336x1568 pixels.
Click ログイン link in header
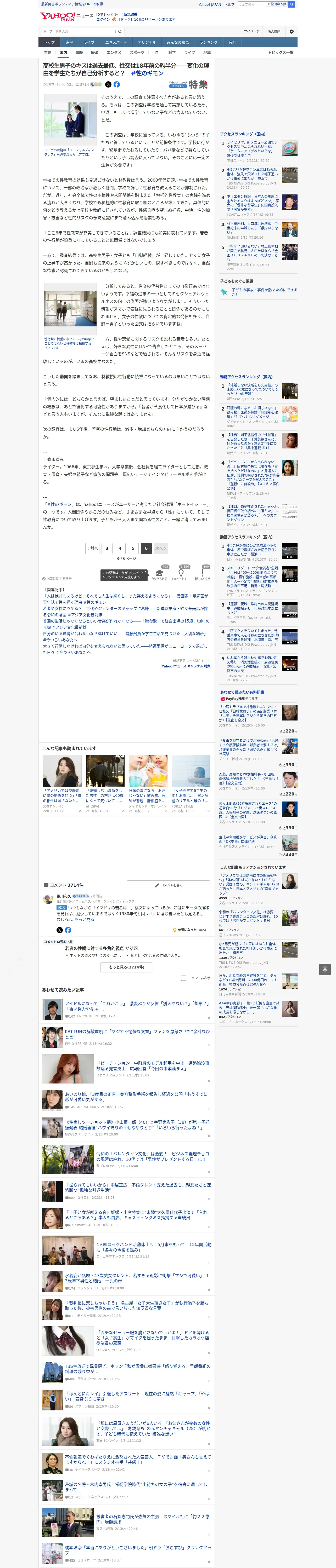click(103, 20)
